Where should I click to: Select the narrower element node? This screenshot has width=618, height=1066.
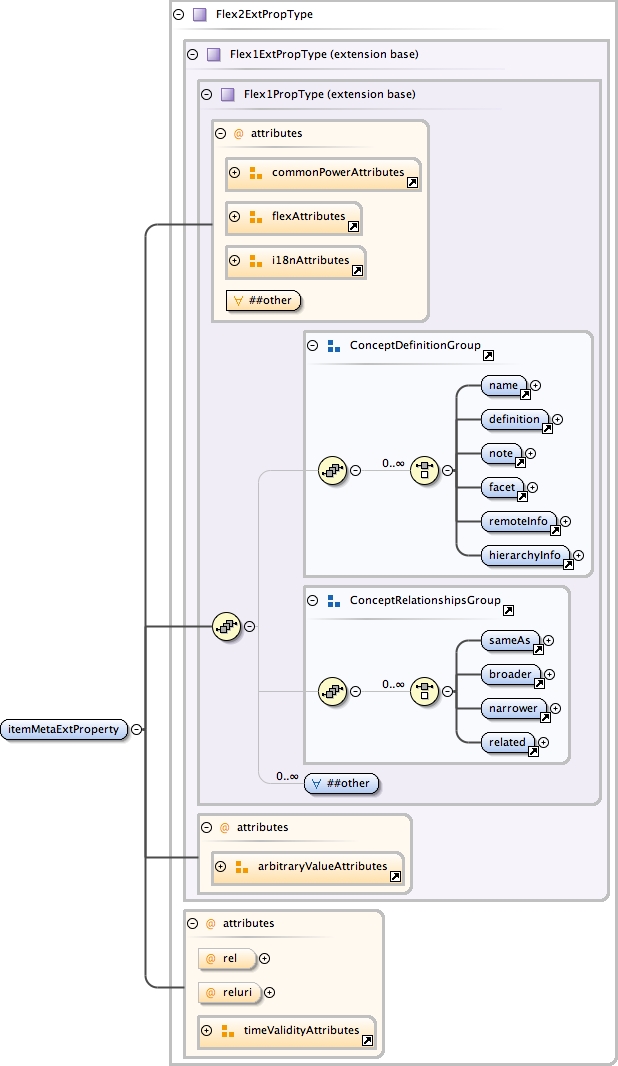pyautogui.click(x=513, y=708)
